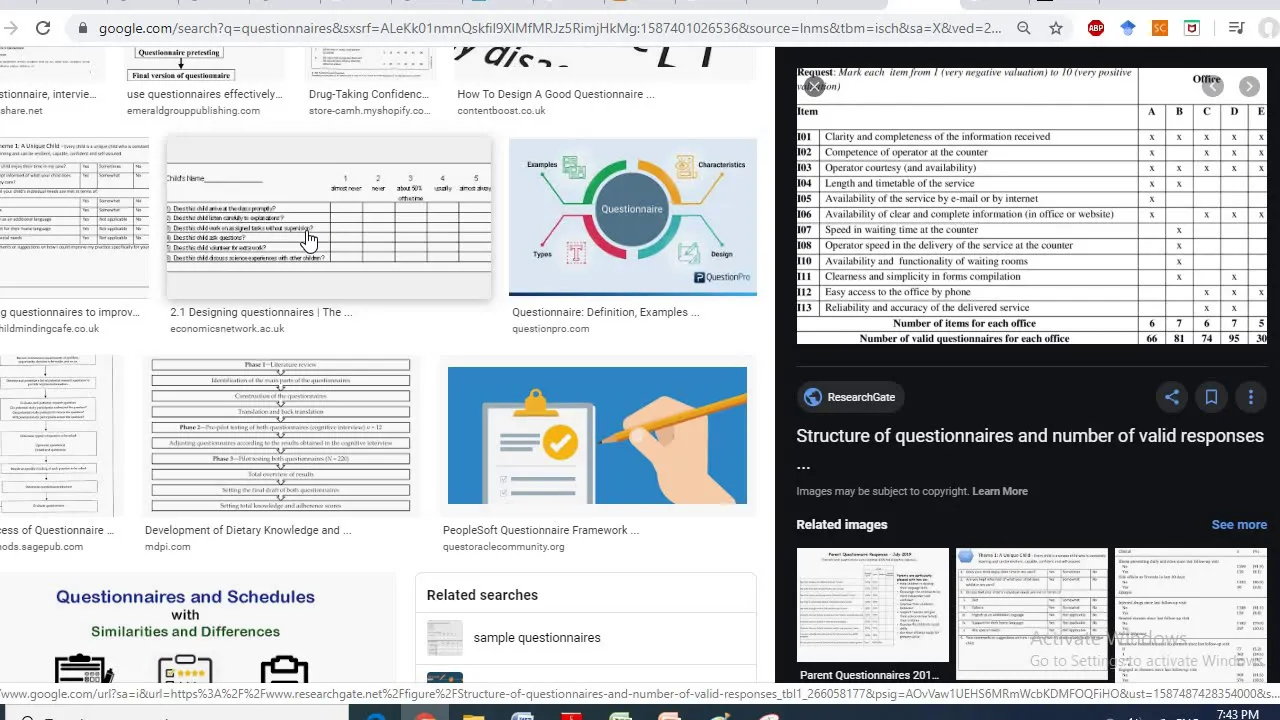The image size is (1280, 720).
Task: Open the PeopleSoft clipboard illustration image
Action: click(x=597, y=436)
